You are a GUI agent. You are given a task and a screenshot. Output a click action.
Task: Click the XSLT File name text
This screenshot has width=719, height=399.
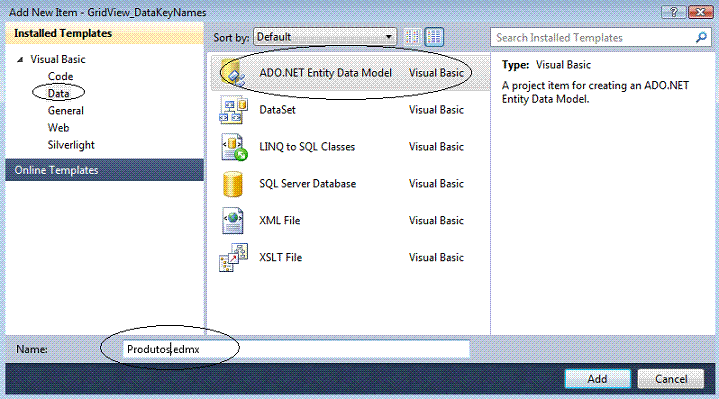coord(281,257)
